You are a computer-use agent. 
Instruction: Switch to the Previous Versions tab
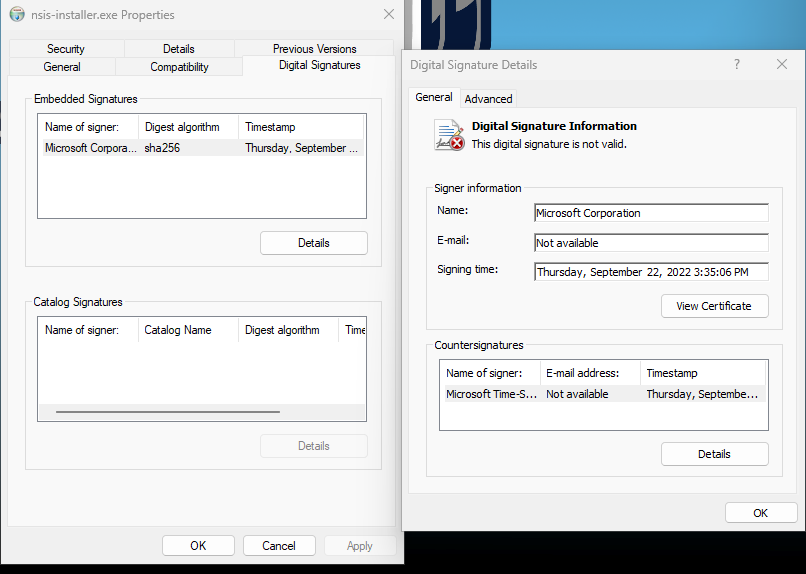coord(315,49)
